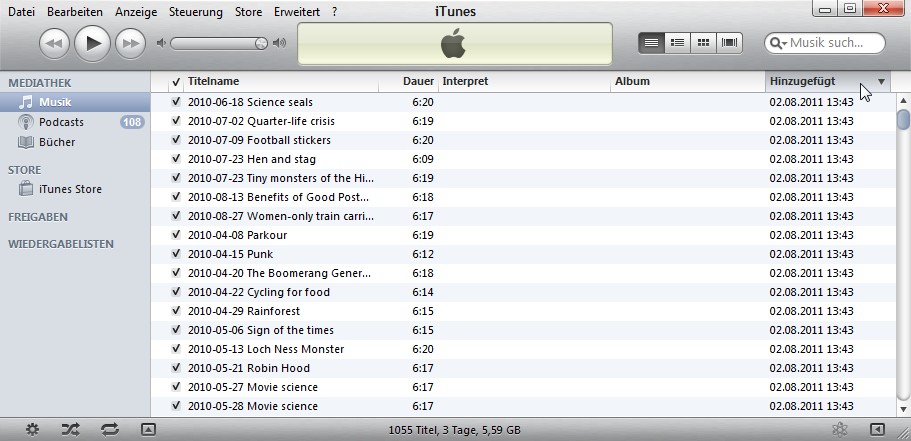
Task: Uncheck the Science seals track
Action: pos(176,102)
